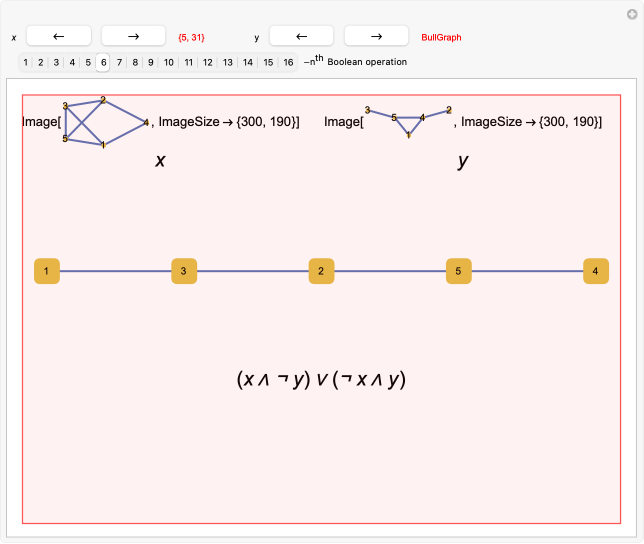Select Boolean operation number 4
Screen dimensions: 644x544
(x=72, y=62)
